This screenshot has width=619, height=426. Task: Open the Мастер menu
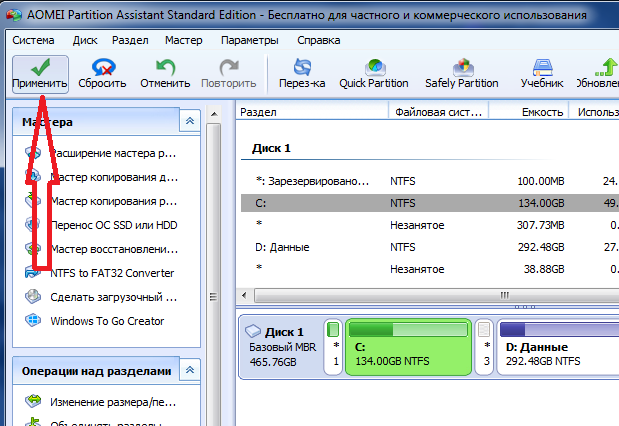184,40
